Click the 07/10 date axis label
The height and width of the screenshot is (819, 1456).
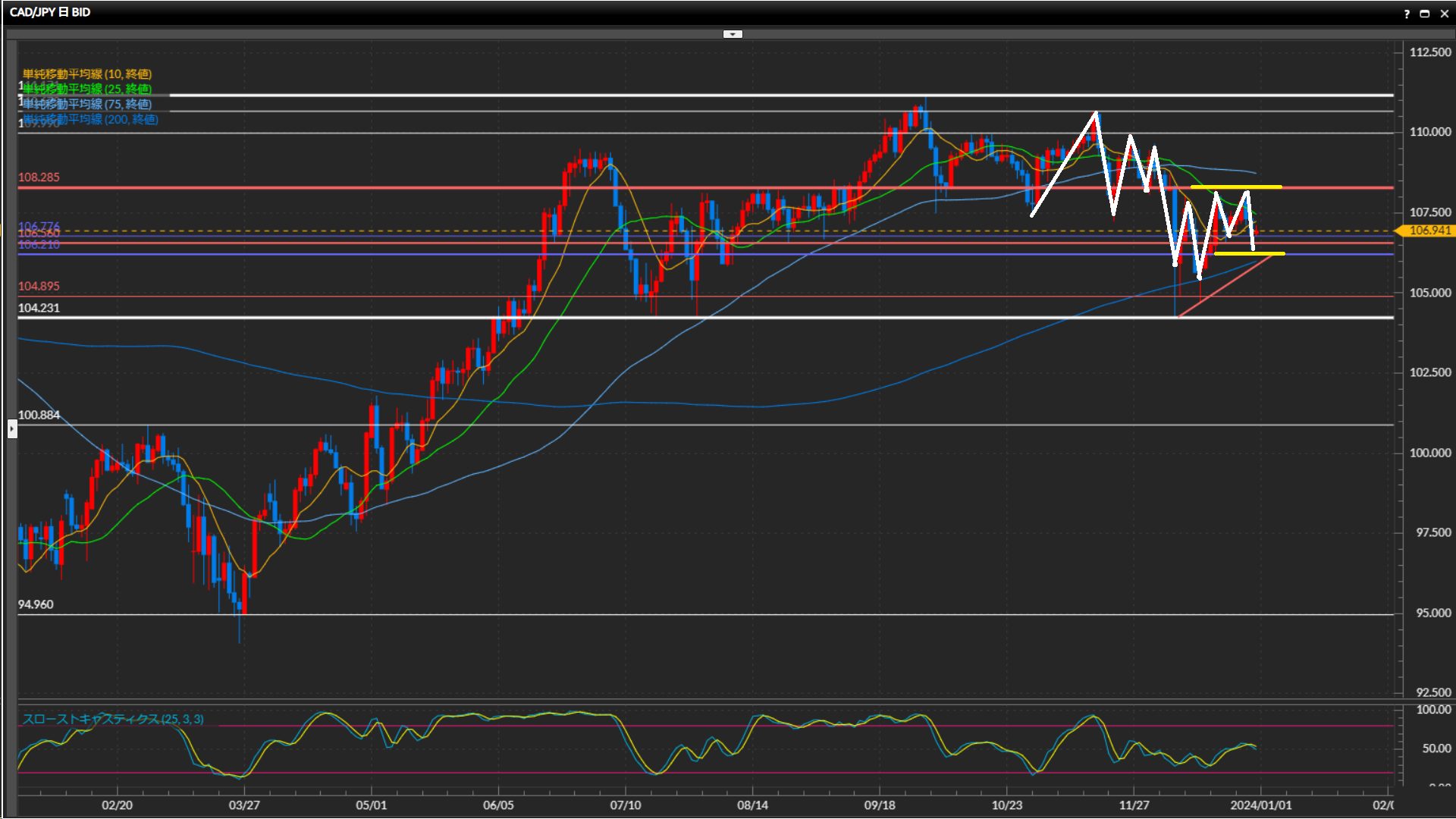click(x=625, y=805)
